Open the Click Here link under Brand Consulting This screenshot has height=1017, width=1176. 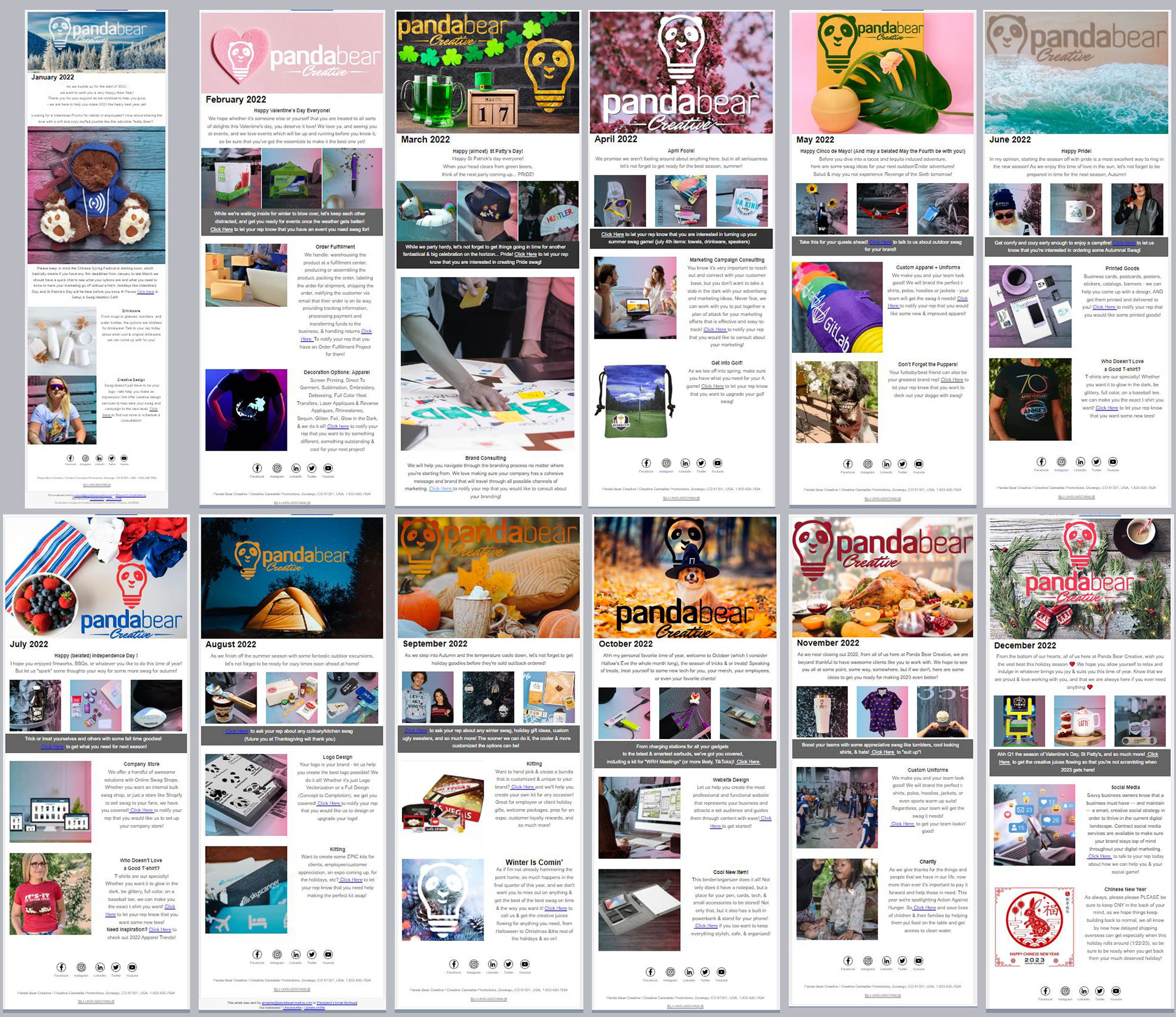[440, 489]
